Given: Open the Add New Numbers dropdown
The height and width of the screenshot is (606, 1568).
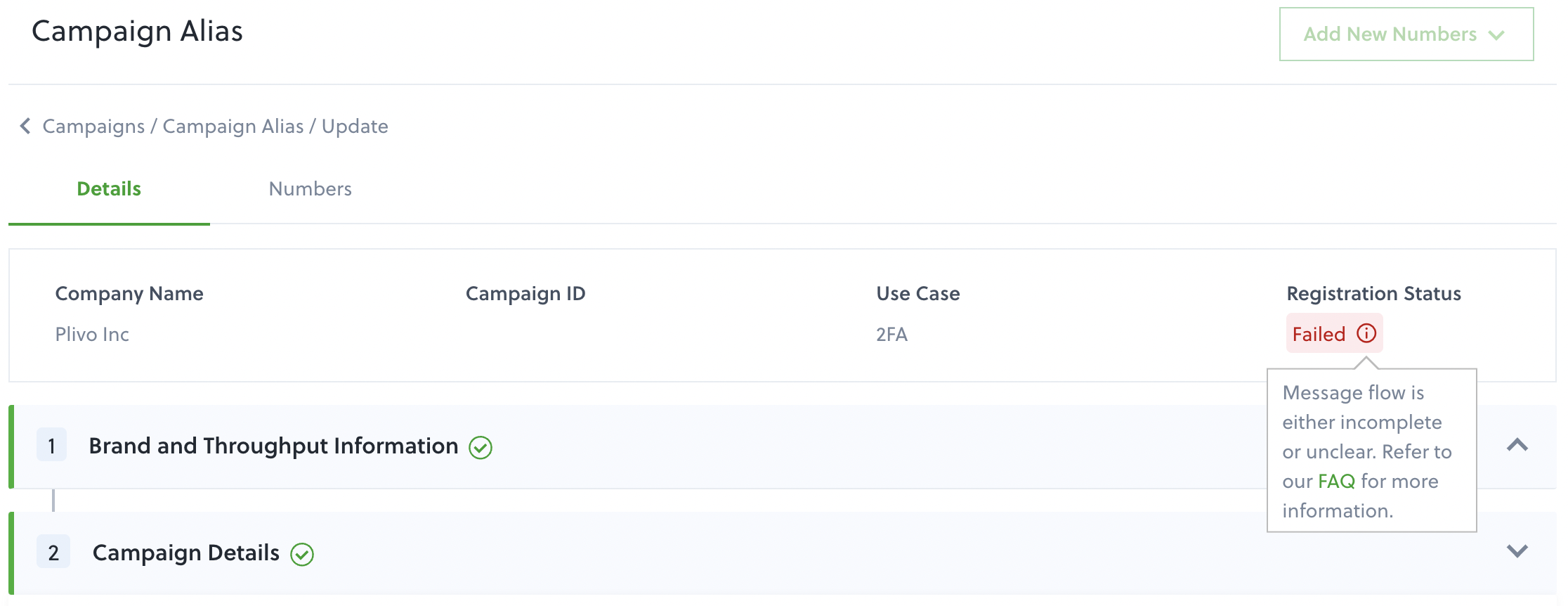Looking at the screenshot, I should 1406,34.
